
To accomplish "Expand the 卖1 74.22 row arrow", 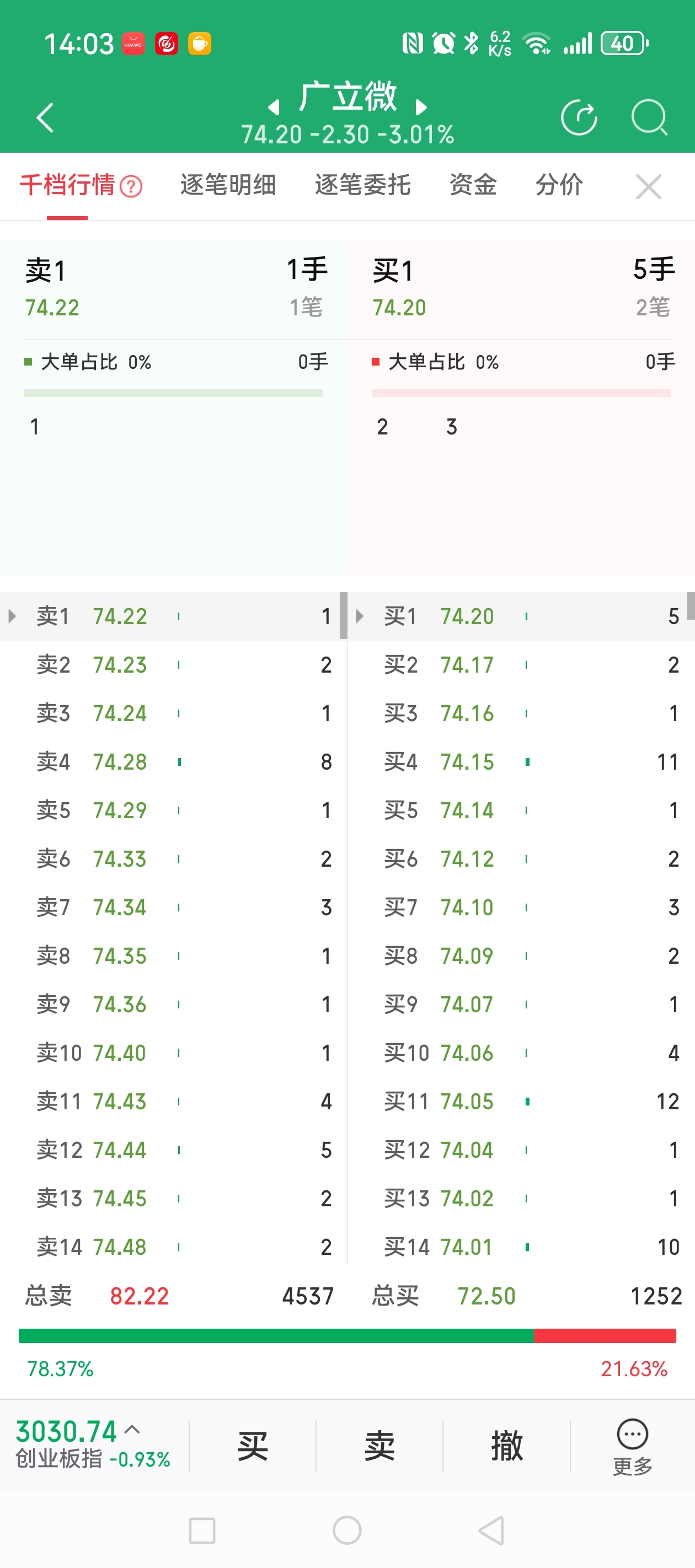I will (x=12, y=616).
